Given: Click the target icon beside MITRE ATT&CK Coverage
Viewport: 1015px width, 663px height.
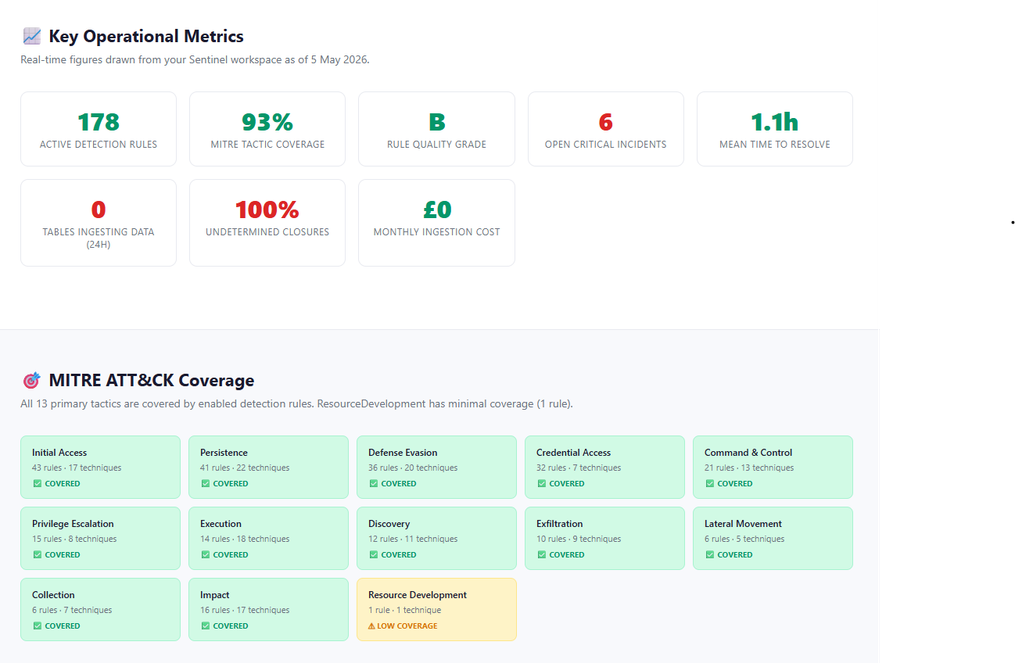Looking at the screenshot, I should 31,380.
